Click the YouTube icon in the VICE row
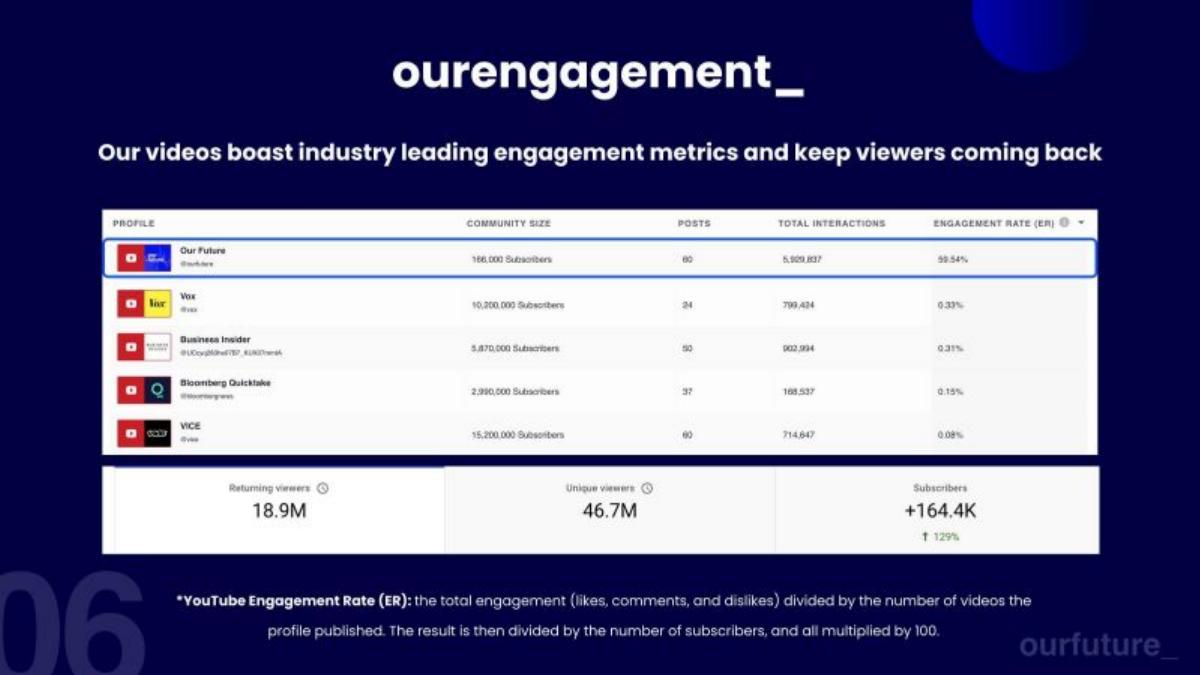The image size is (1200, 675). click(x=131, y=433)
